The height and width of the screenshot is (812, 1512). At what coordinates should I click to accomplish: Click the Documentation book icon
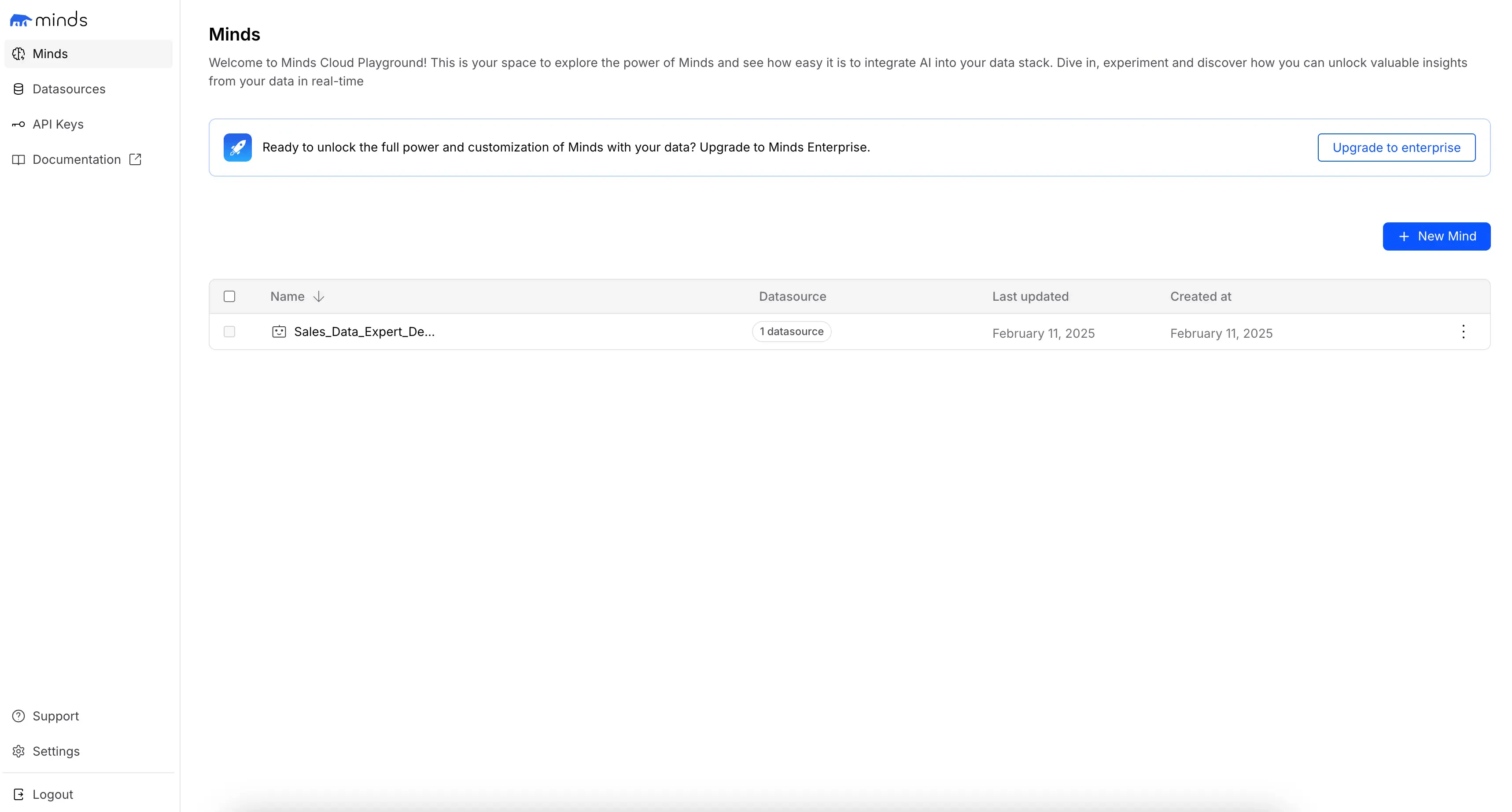(19, 160)
